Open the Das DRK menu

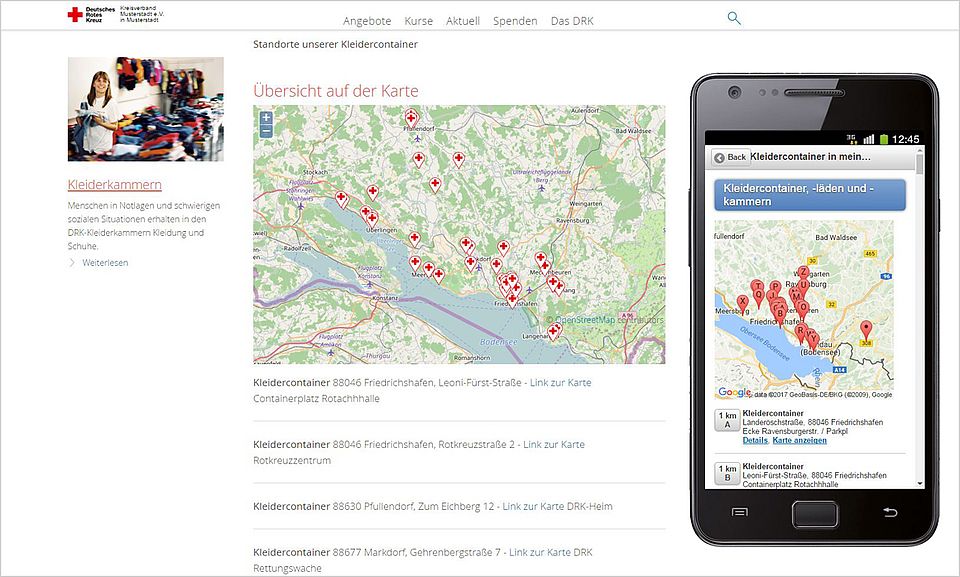pos(572,21)
